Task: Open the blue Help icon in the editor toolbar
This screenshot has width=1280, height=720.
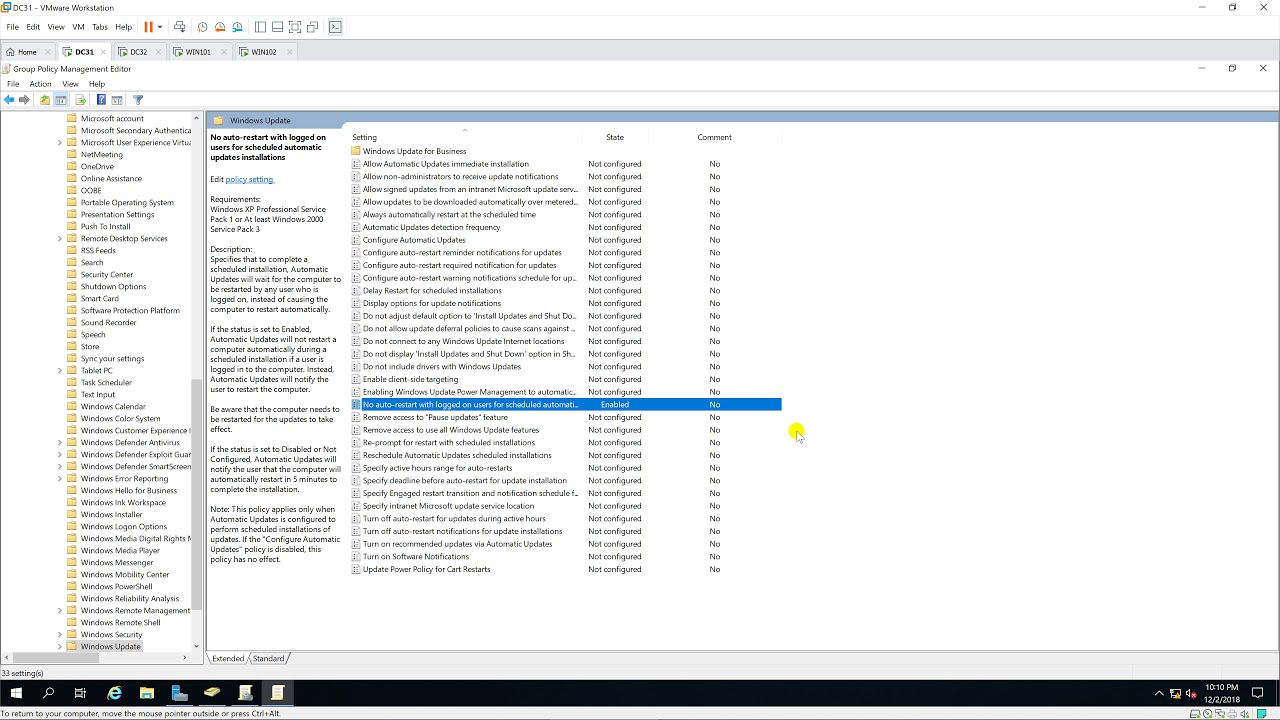Action: pos(101,99)
